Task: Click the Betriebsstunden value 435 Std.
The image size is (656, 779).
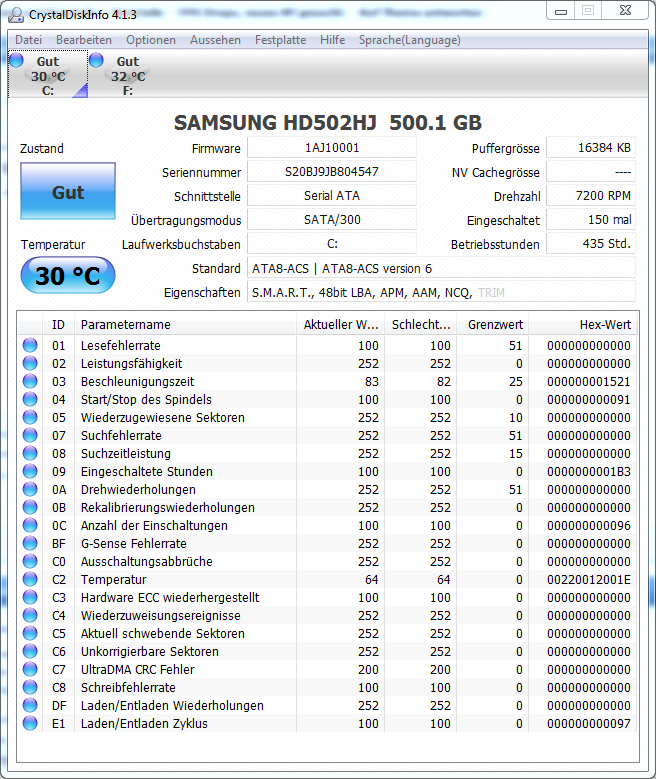Action: click(x=591, y=244)
